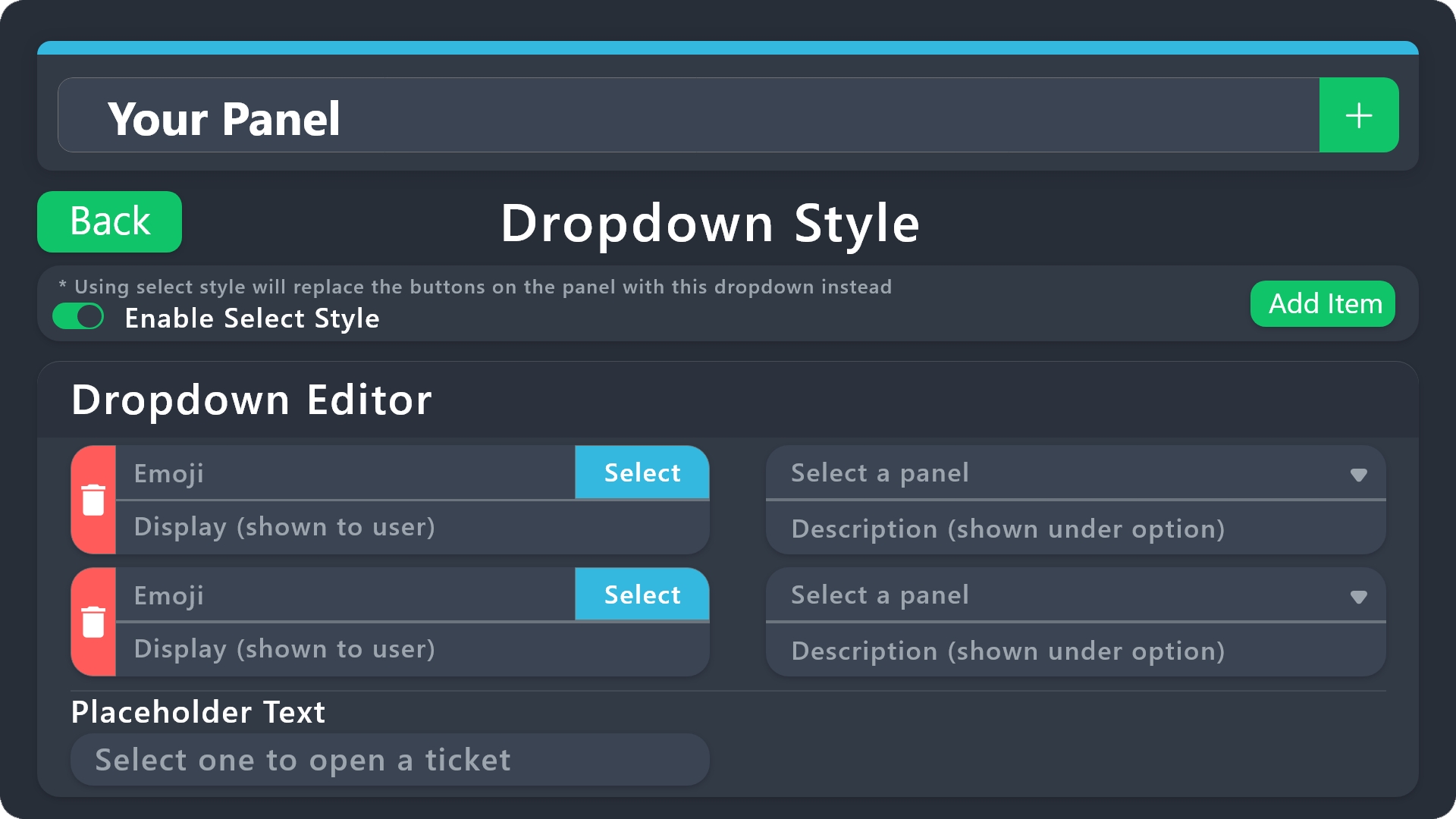Click the Placeholder Text label
Viewport: 1456px width, 819px height.
click(198, 712)
